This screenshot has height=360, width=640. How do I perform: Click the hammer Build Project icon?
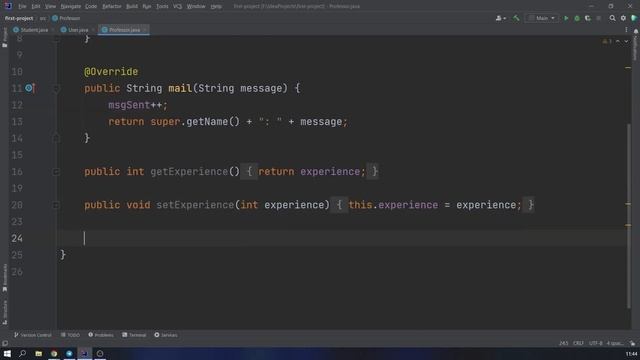pos(516,18)
